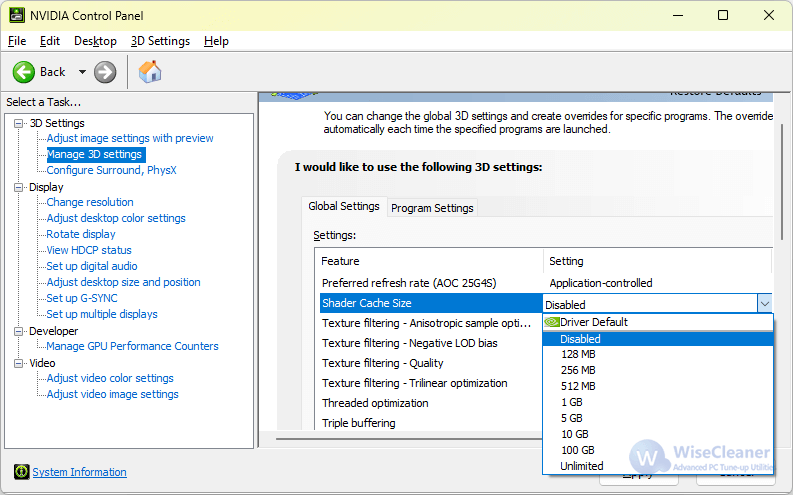Viewport: 793px width, 495px height.
Task: Click the System Information icon
Action: coord(21,472)
